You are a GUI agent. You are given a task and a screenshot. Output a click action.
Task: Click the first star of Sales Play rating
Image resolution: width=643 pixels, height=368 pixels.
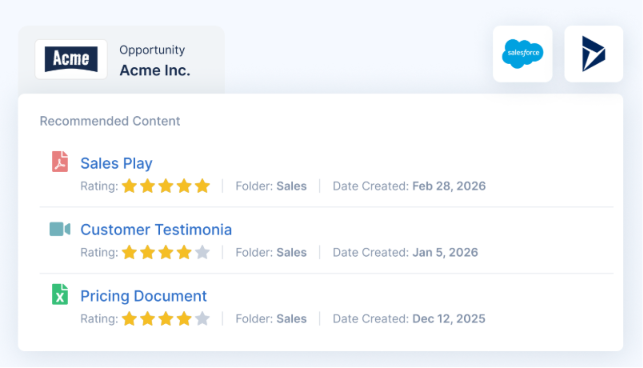pos(129,186)
